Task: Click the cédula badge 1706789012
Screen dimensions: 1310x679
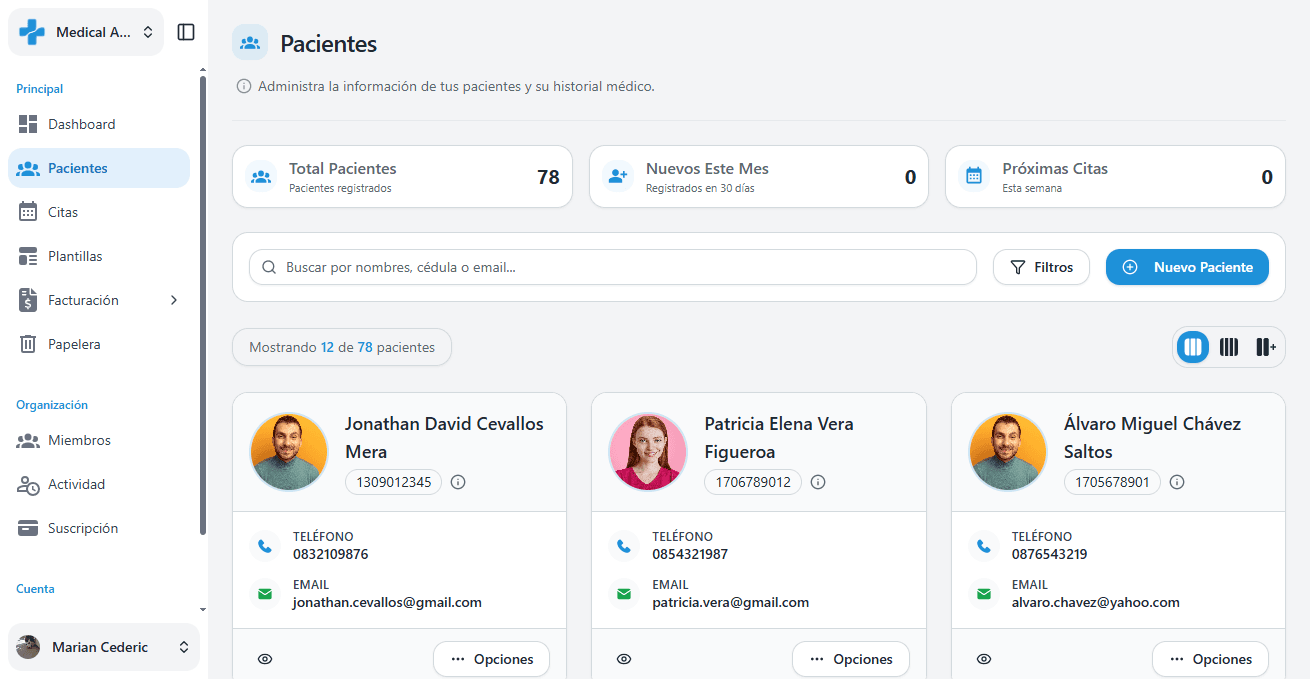Action: 752,482
